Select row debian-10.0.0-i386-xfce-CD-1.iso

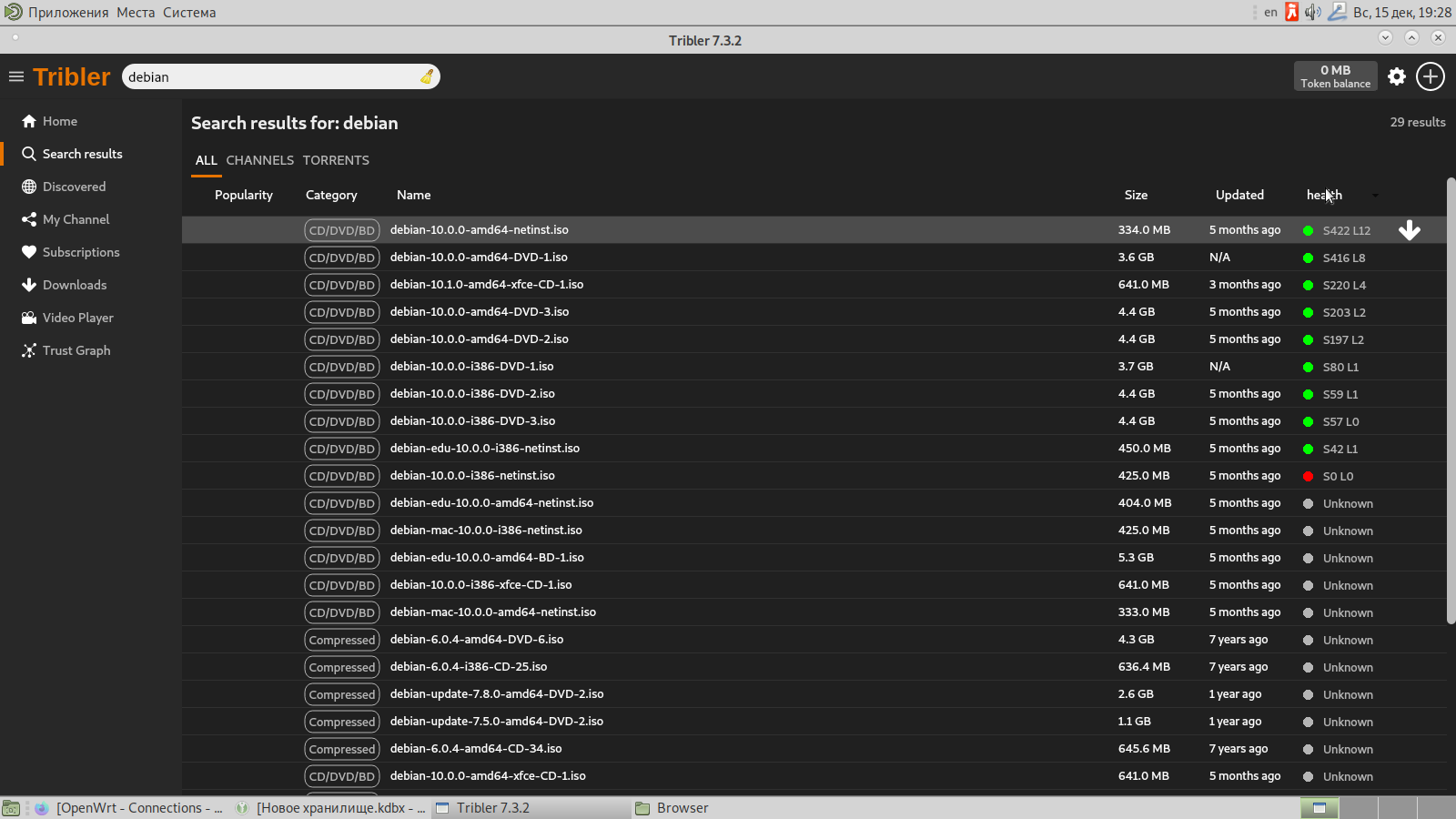click(814, 585)
